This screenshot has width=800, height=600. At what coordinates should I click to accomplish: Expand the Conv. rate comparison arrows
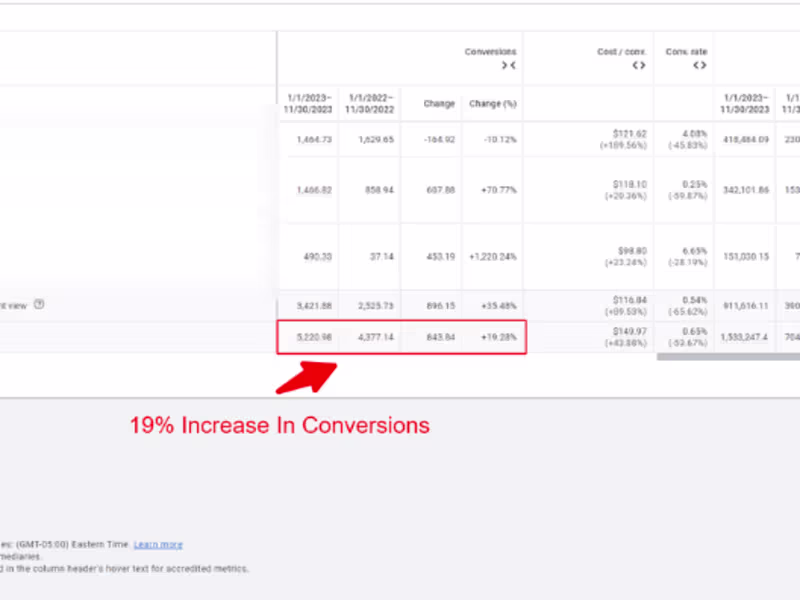[x=699, y=65]
